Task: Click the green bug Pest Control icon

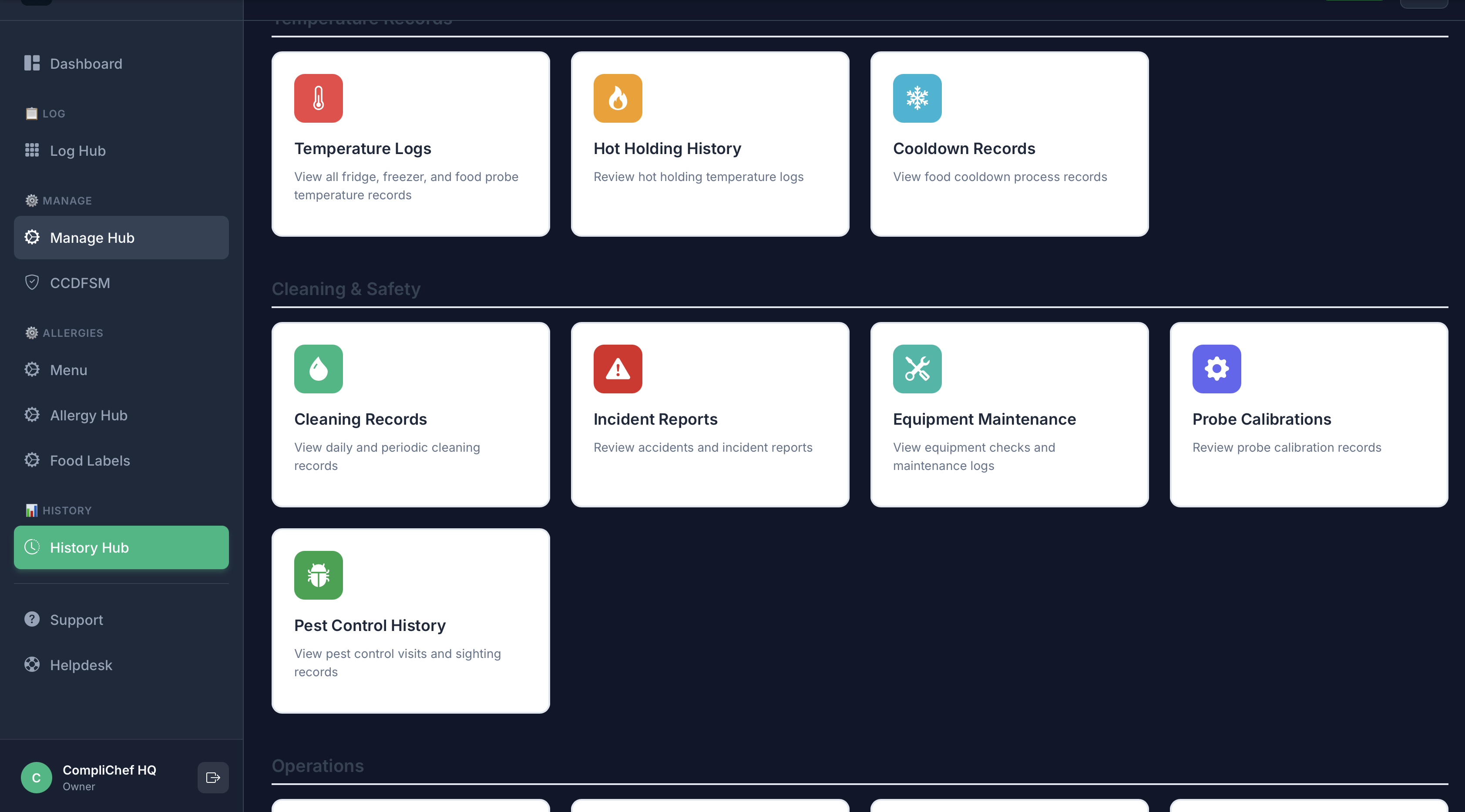Action: click(x=319, y=575)
